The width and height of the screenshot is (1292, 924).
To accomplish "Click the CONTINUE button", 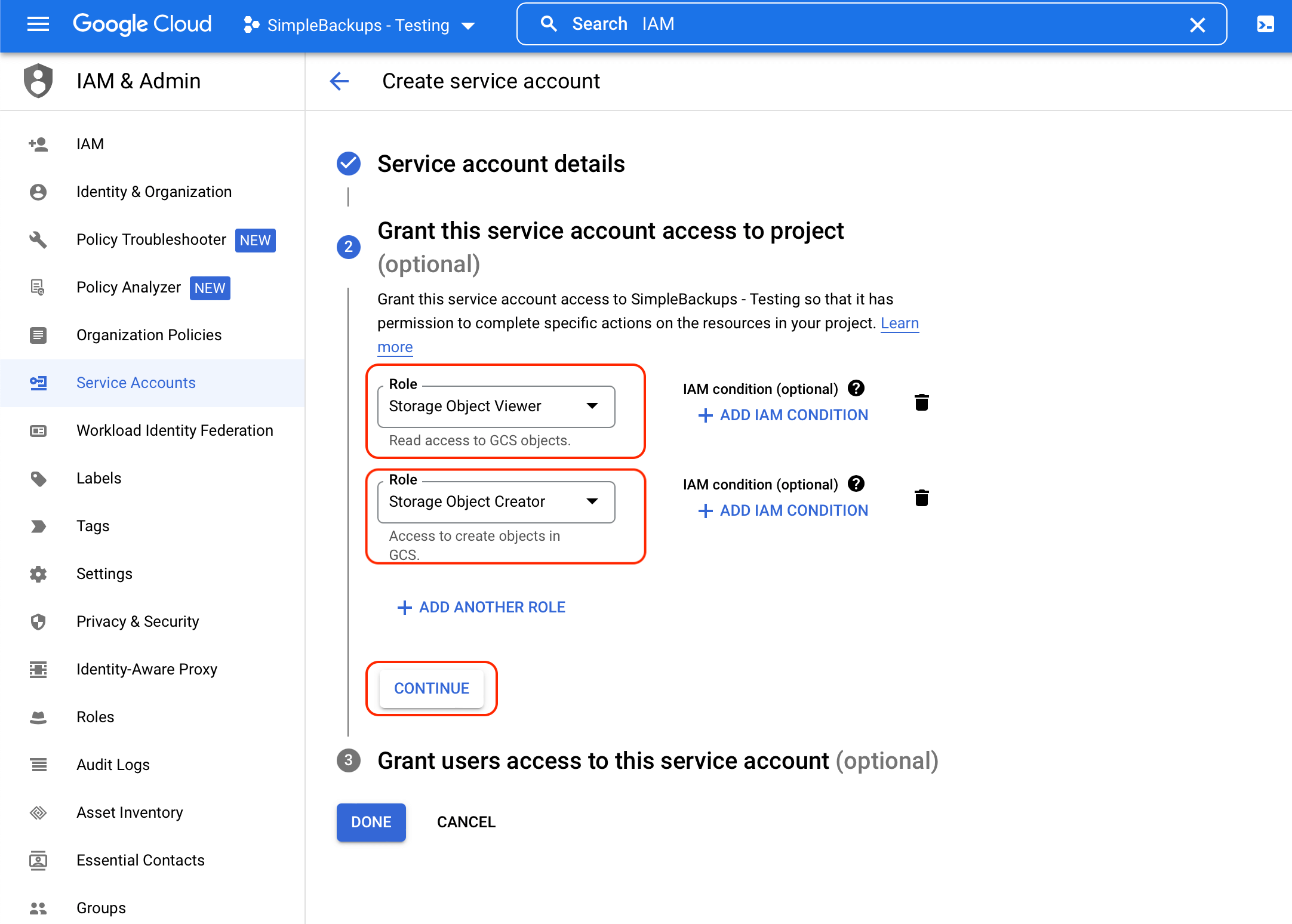I will [431, 688].
